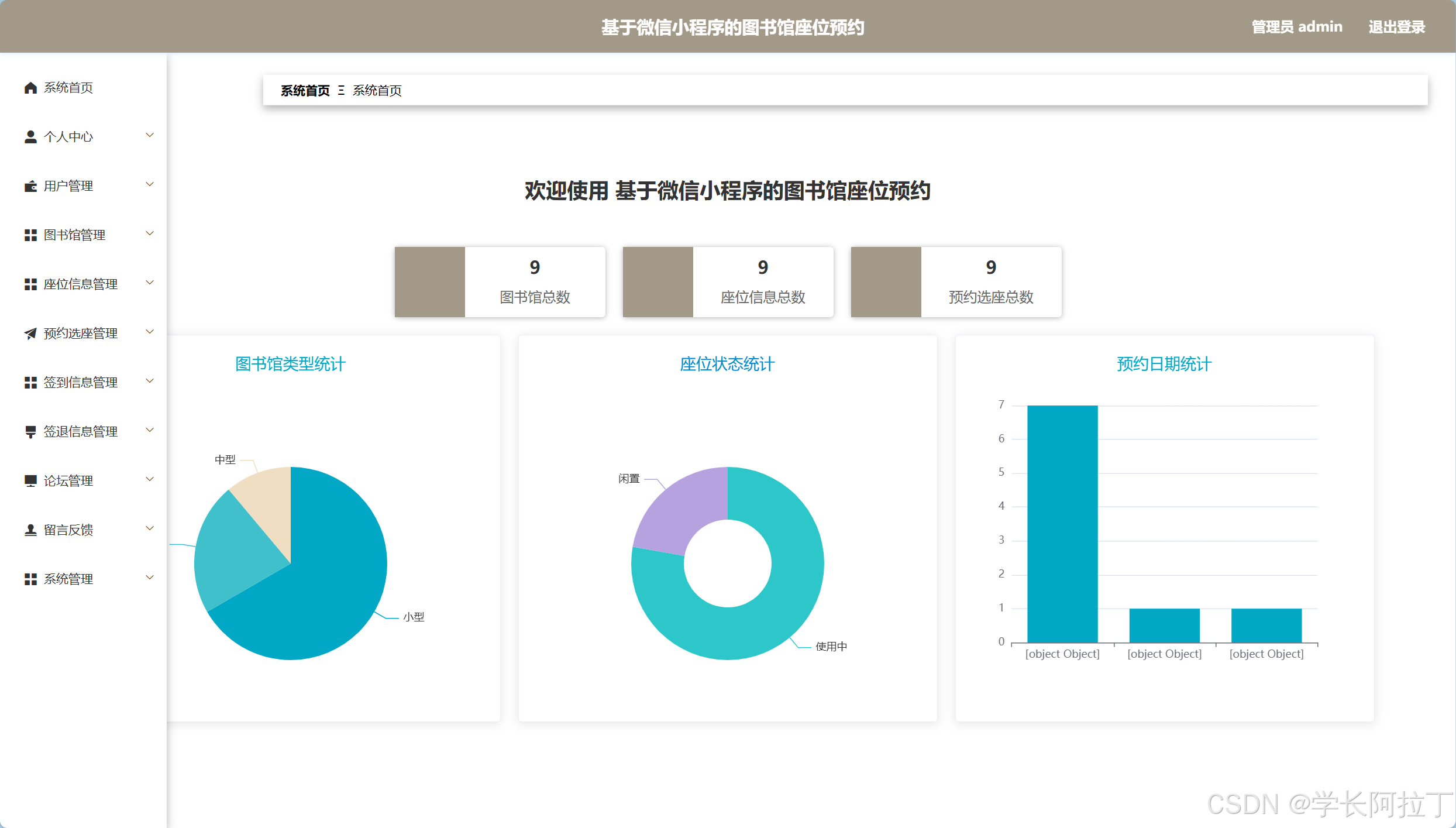
Task: Click 管理员 admin in the header
Action: pos(1296,27)
